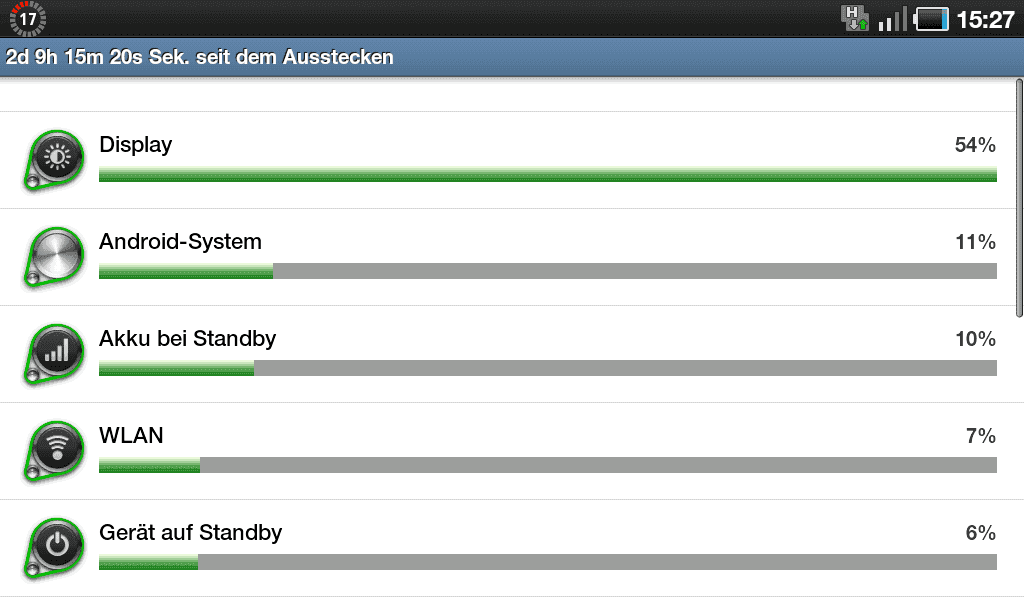Tap the Android-System 11% usage bar
The image size is (1024, 600).
(x=548, y=271)
